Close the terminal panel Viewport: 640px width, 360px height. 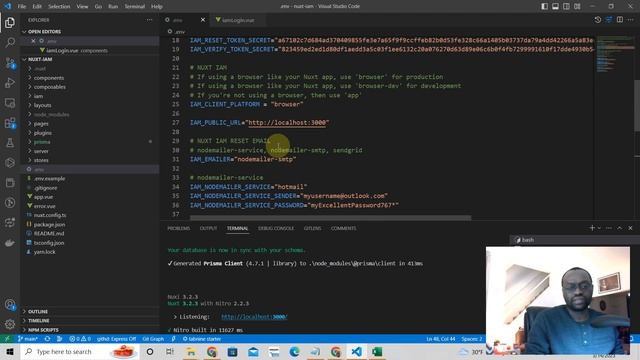pyautogui.click(x=631, y=228)
